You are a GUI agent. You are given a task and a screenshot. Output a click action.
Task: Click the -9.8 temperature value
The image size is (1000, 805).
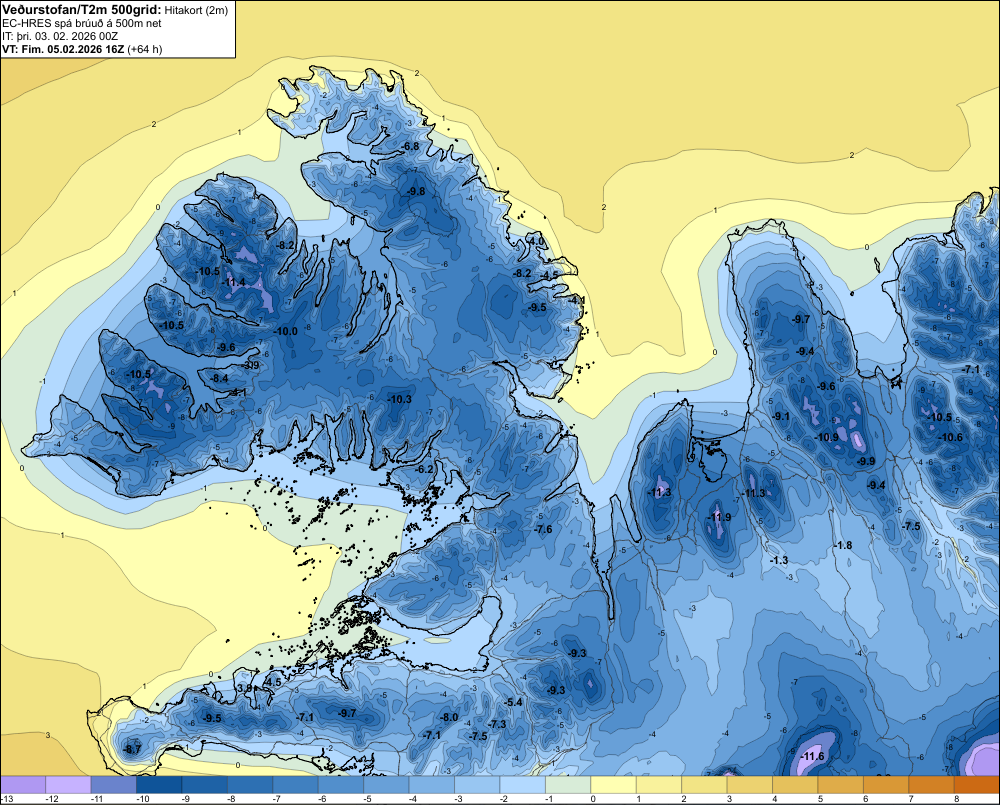point(416,191)
